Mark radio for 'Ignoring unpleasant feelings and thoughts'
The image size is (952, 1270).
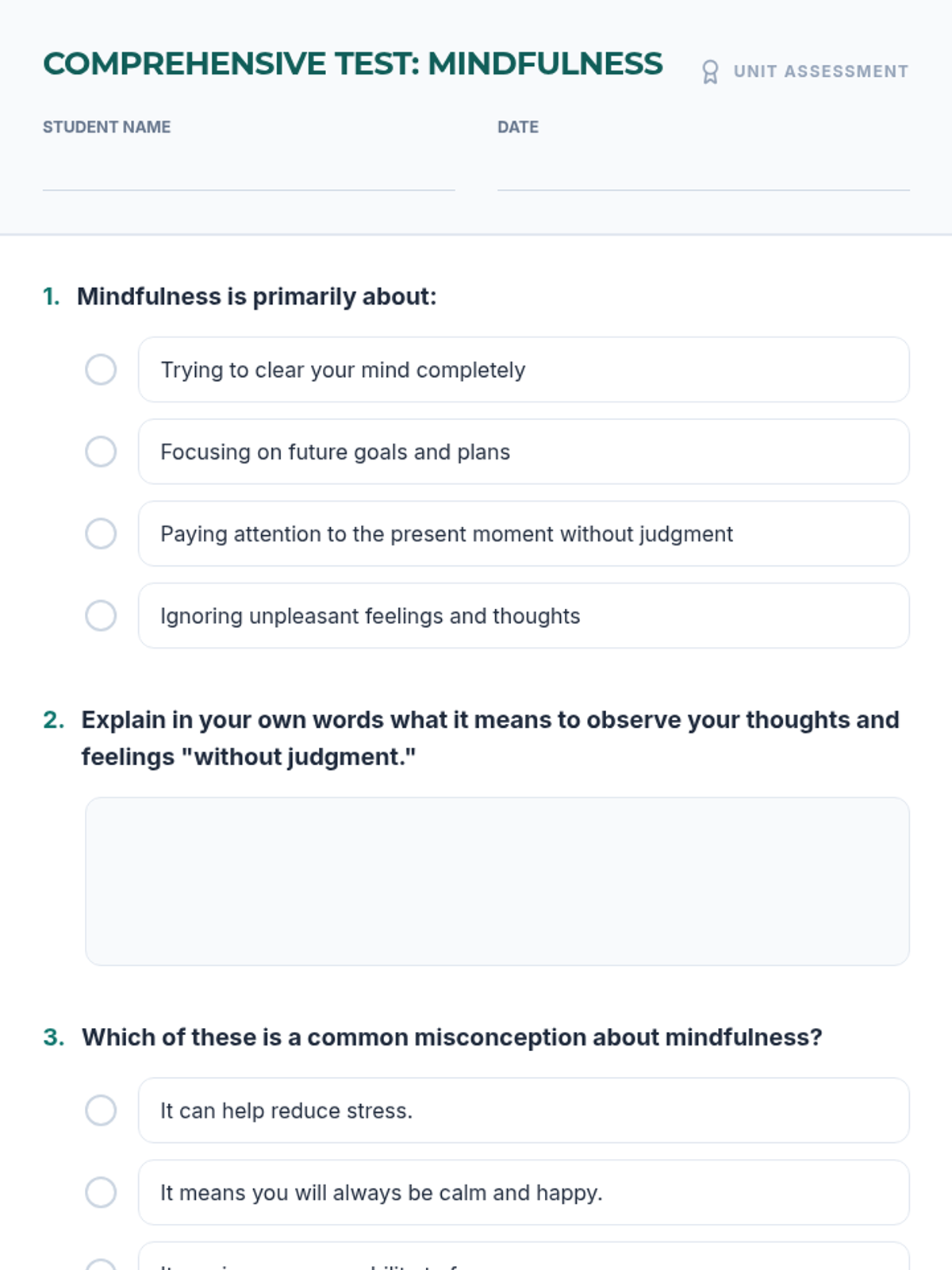point(101,616)
